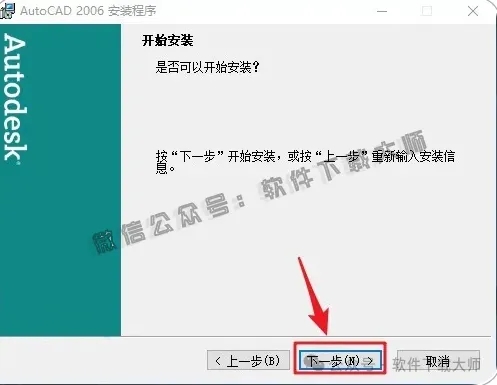Click the Autodesk logo in side banner
This screenshot has height=385, width=497.
coord(15,99)
